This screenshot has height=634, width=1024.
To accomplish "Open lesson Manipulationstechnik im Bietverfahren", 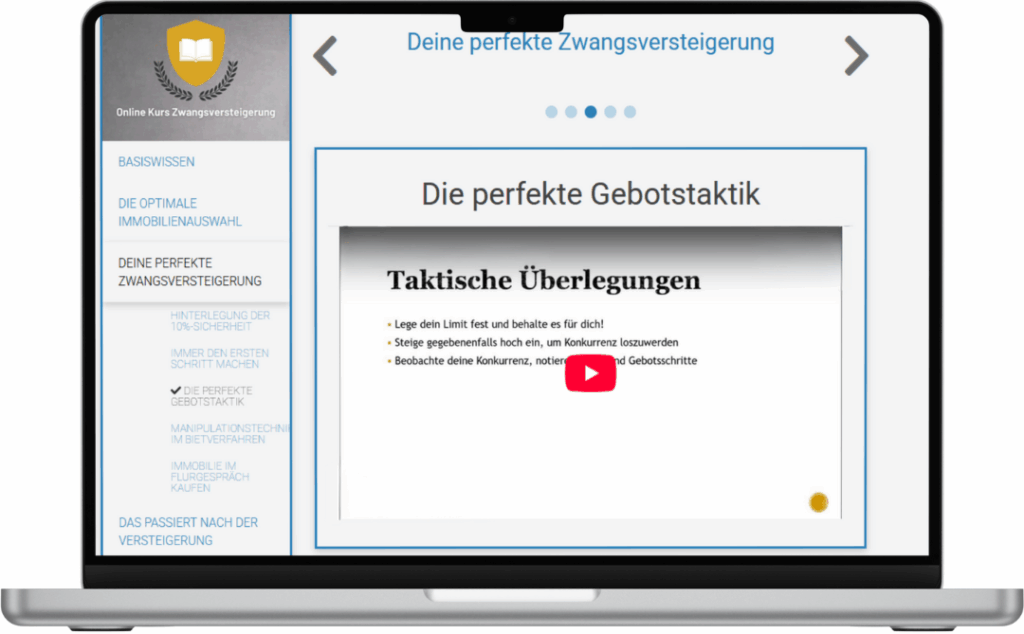I will (229, 434).
